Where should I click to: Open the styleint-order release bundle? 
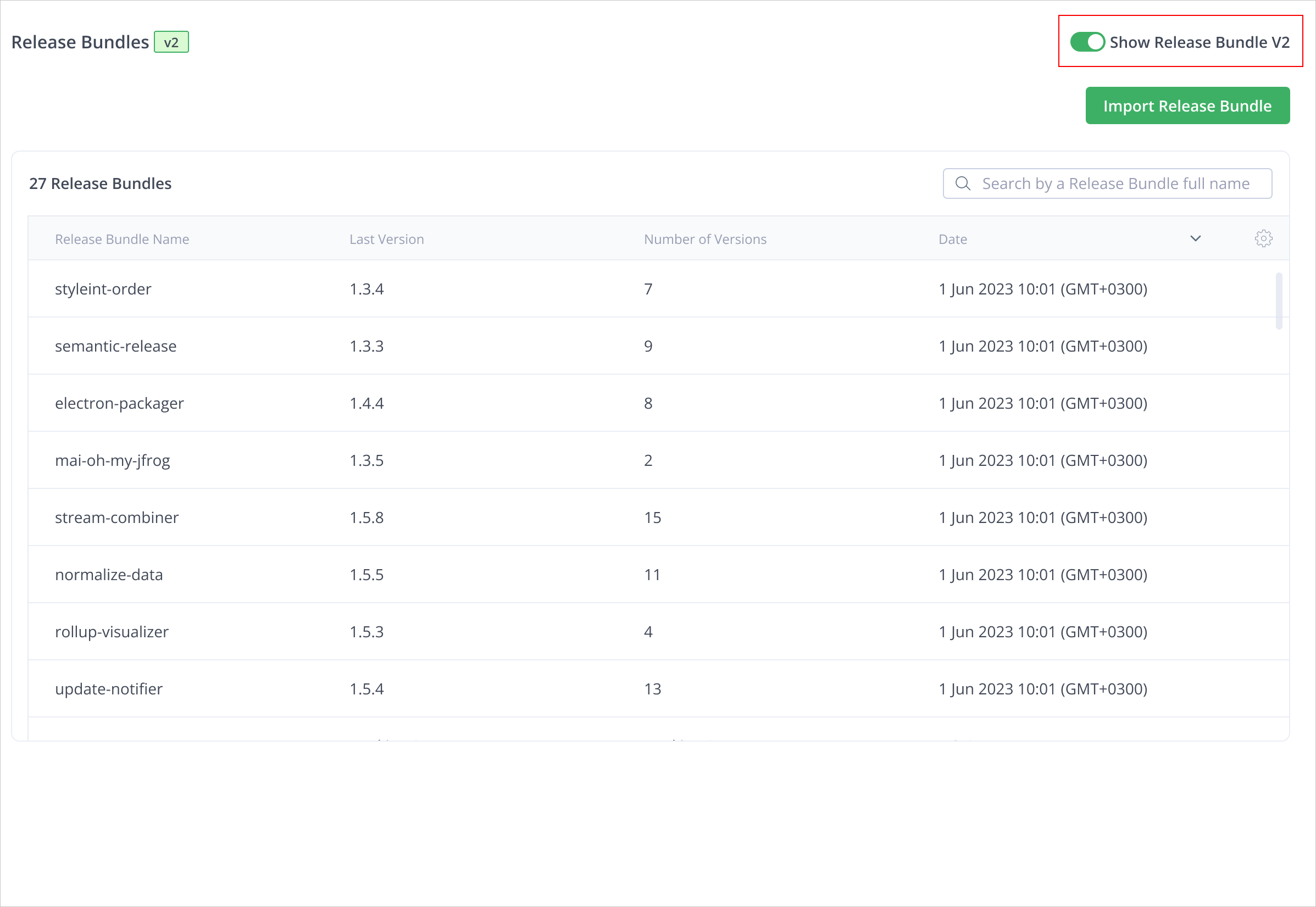[103, 290]
